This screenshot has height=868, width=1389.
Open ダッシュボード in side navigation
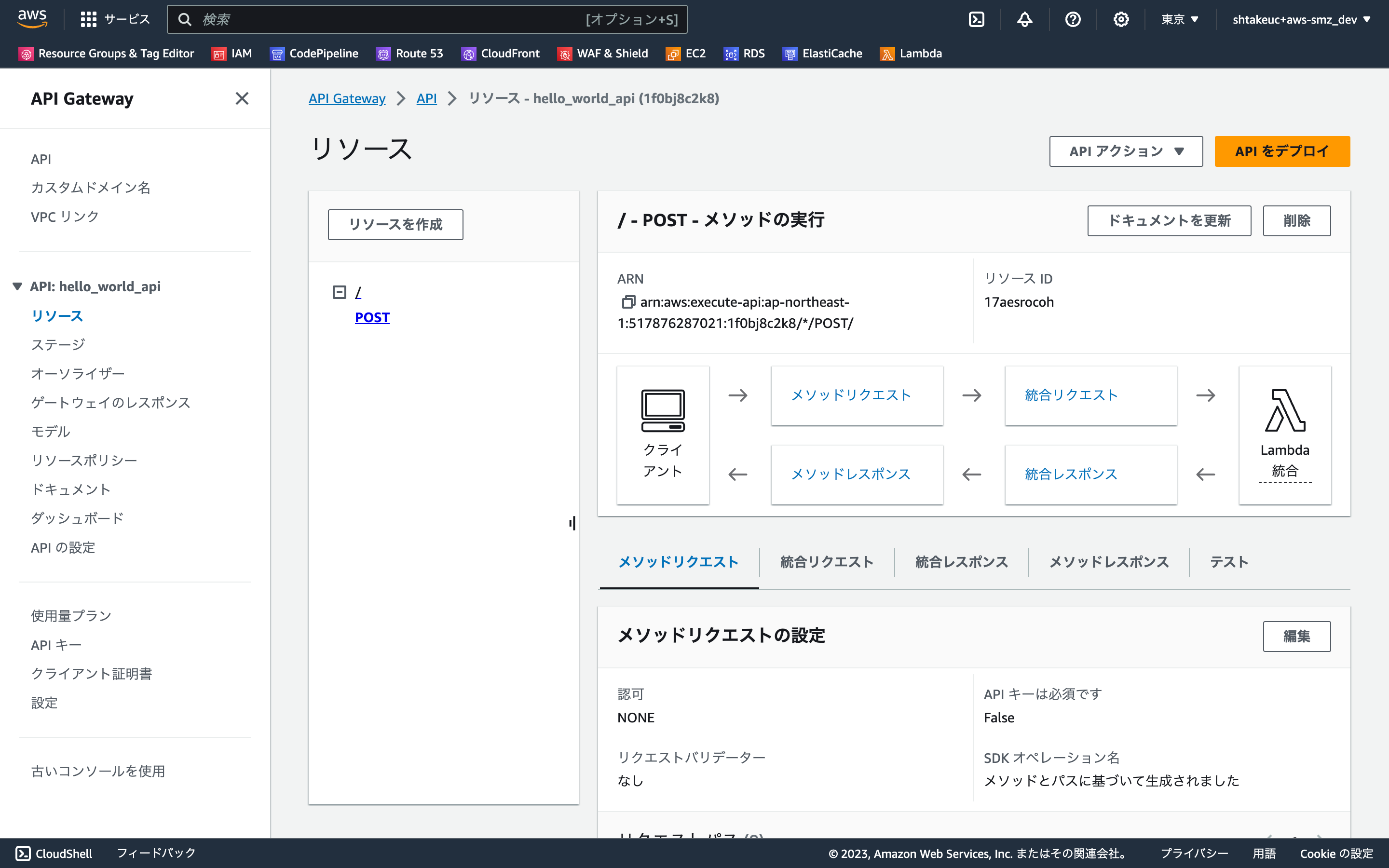78,518
